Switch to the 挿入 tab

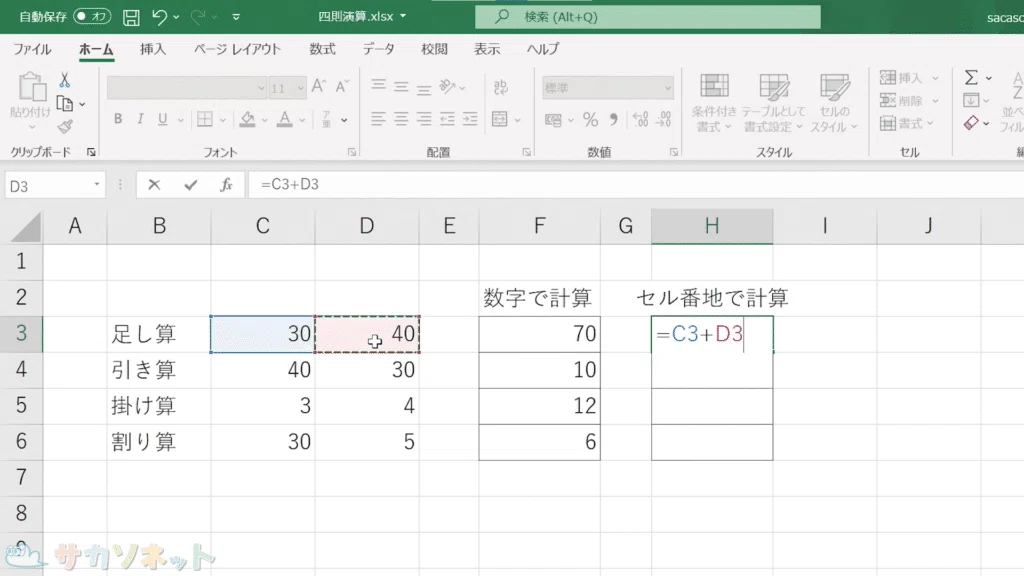pyautogui.click(x=153, y=50)
